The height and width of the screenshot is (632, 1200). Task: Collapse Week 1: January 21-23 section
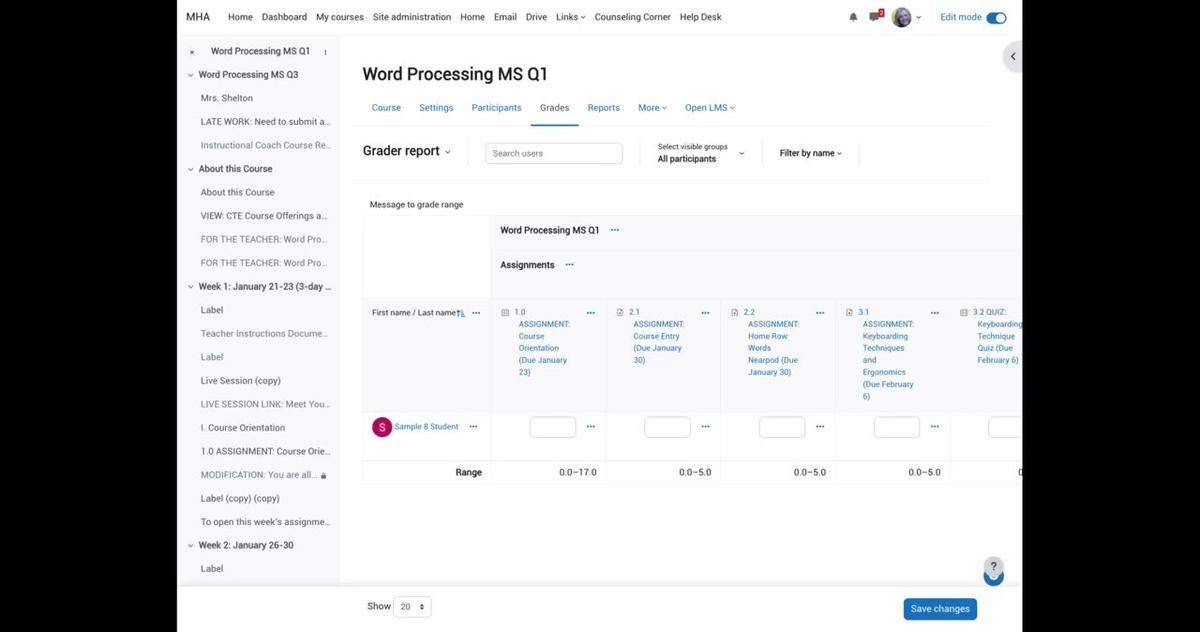pos(191,287)
